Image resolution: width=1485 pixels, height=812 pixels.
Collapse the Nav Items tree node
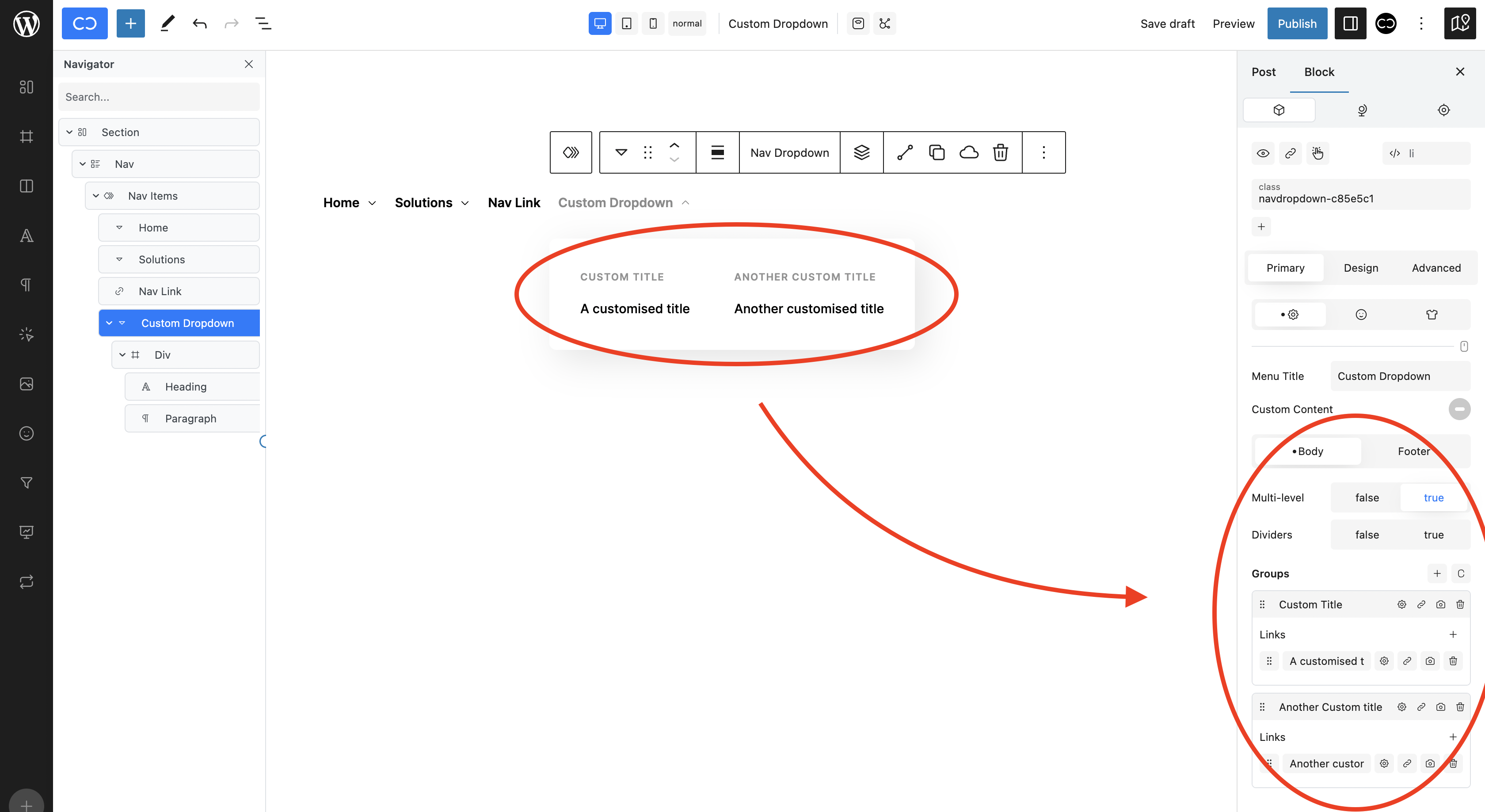pyautogui.click(x=96, y=196)
